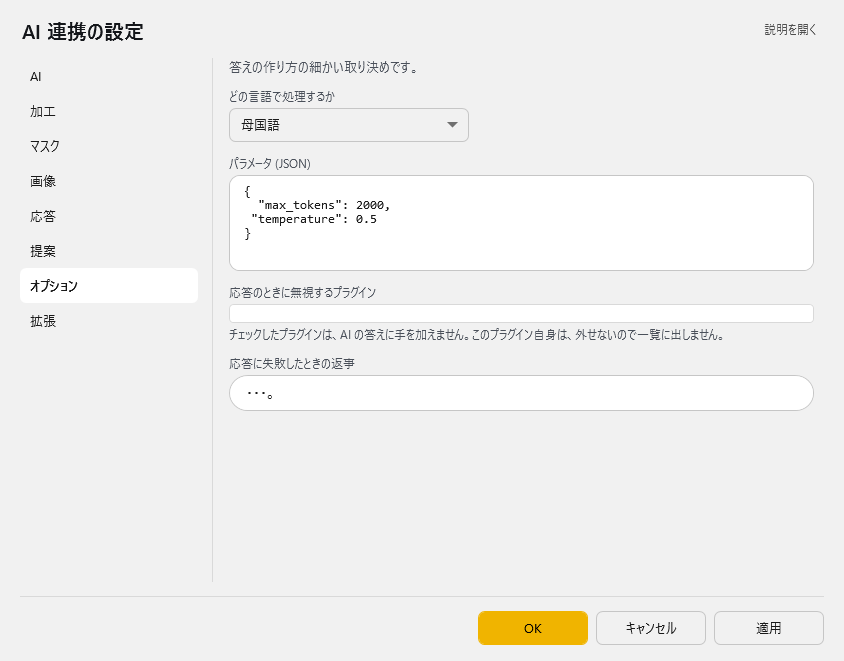The width and height of the screenshot is (844, 661).
Task: Click the パラメータ (JSON) label
Action: (x=270, y=164)
